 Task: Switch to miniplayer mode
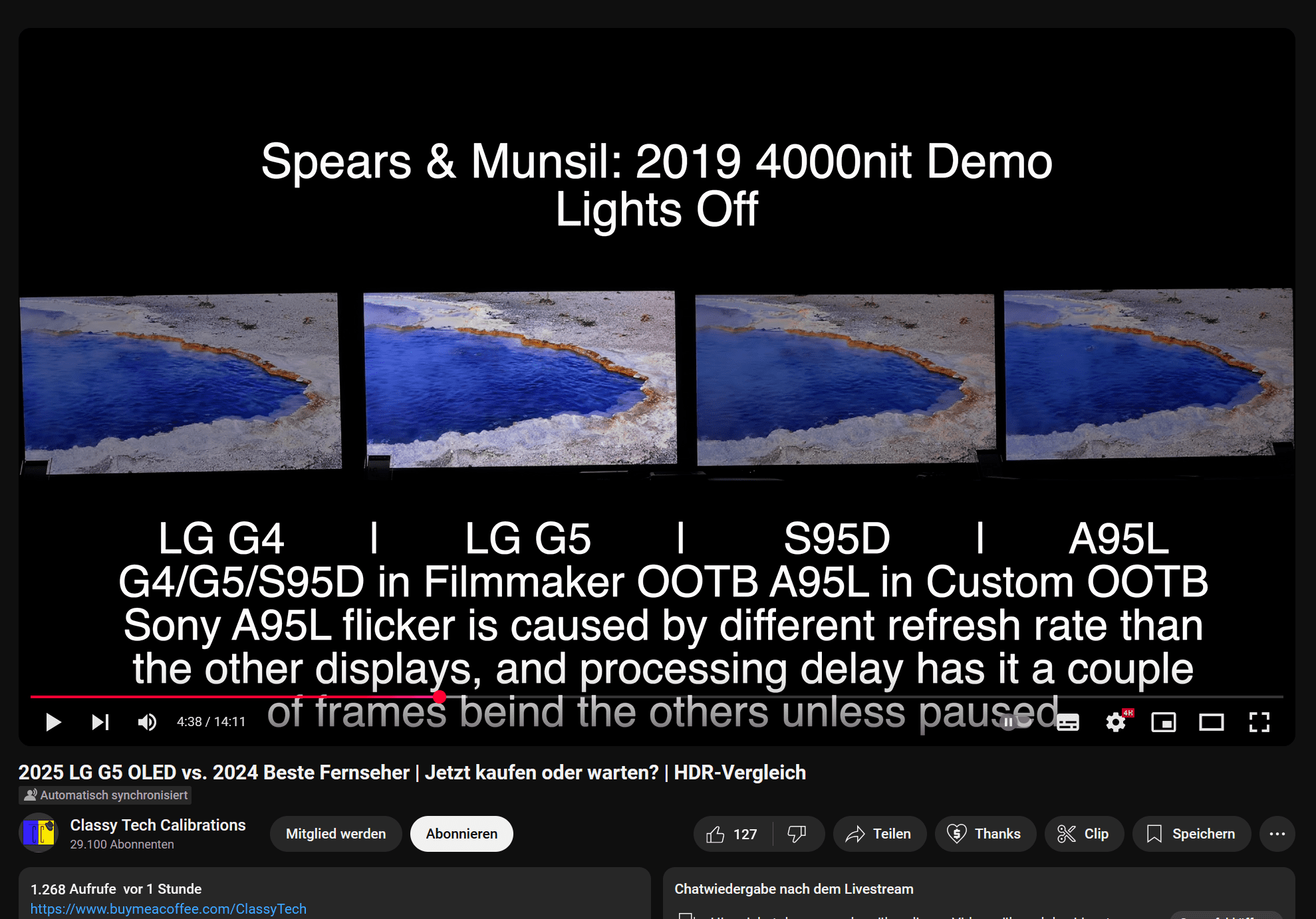1164,722
